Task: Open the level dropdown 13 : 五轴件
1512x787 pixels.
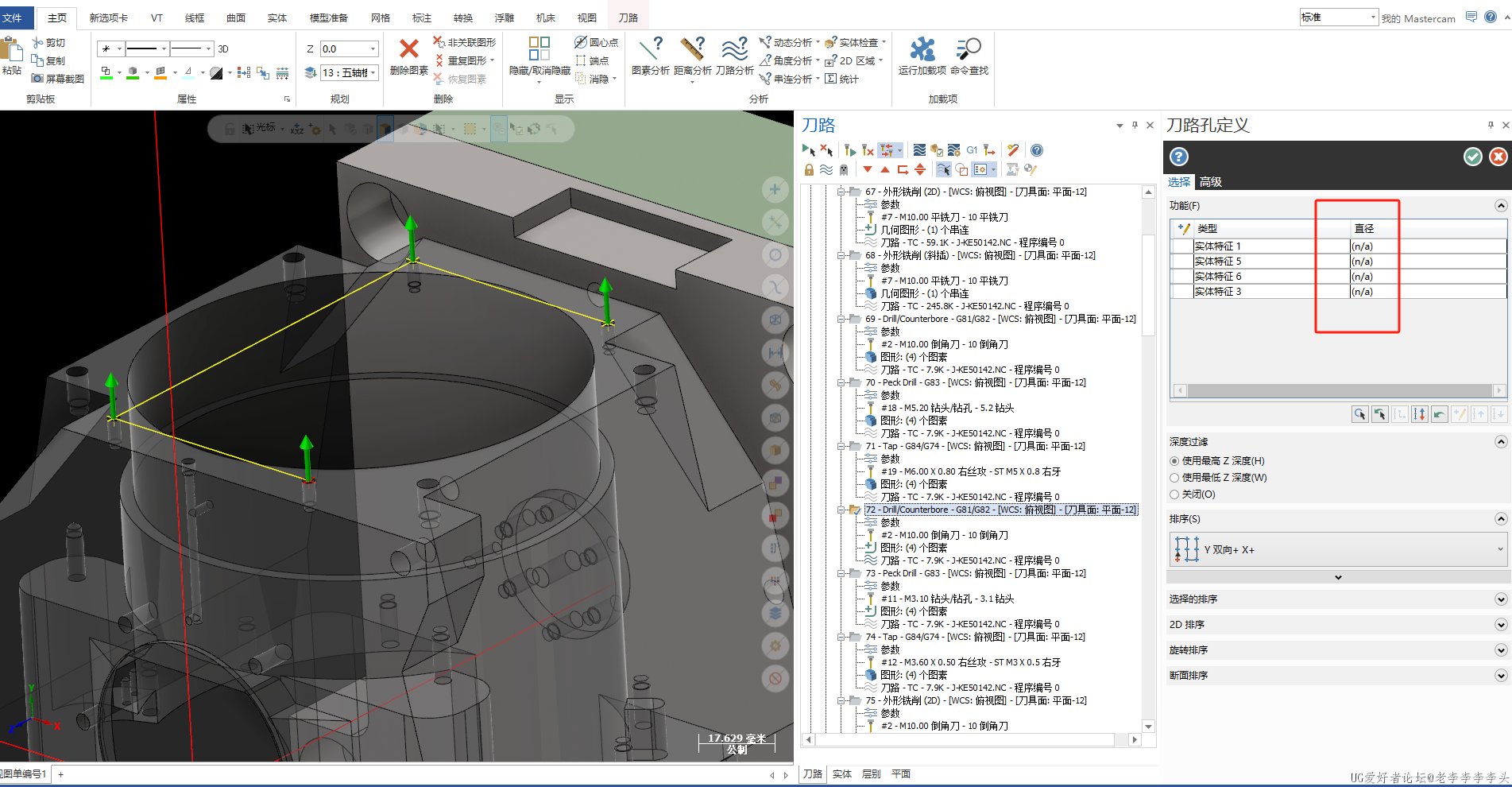Action: (x=373, y=73)
